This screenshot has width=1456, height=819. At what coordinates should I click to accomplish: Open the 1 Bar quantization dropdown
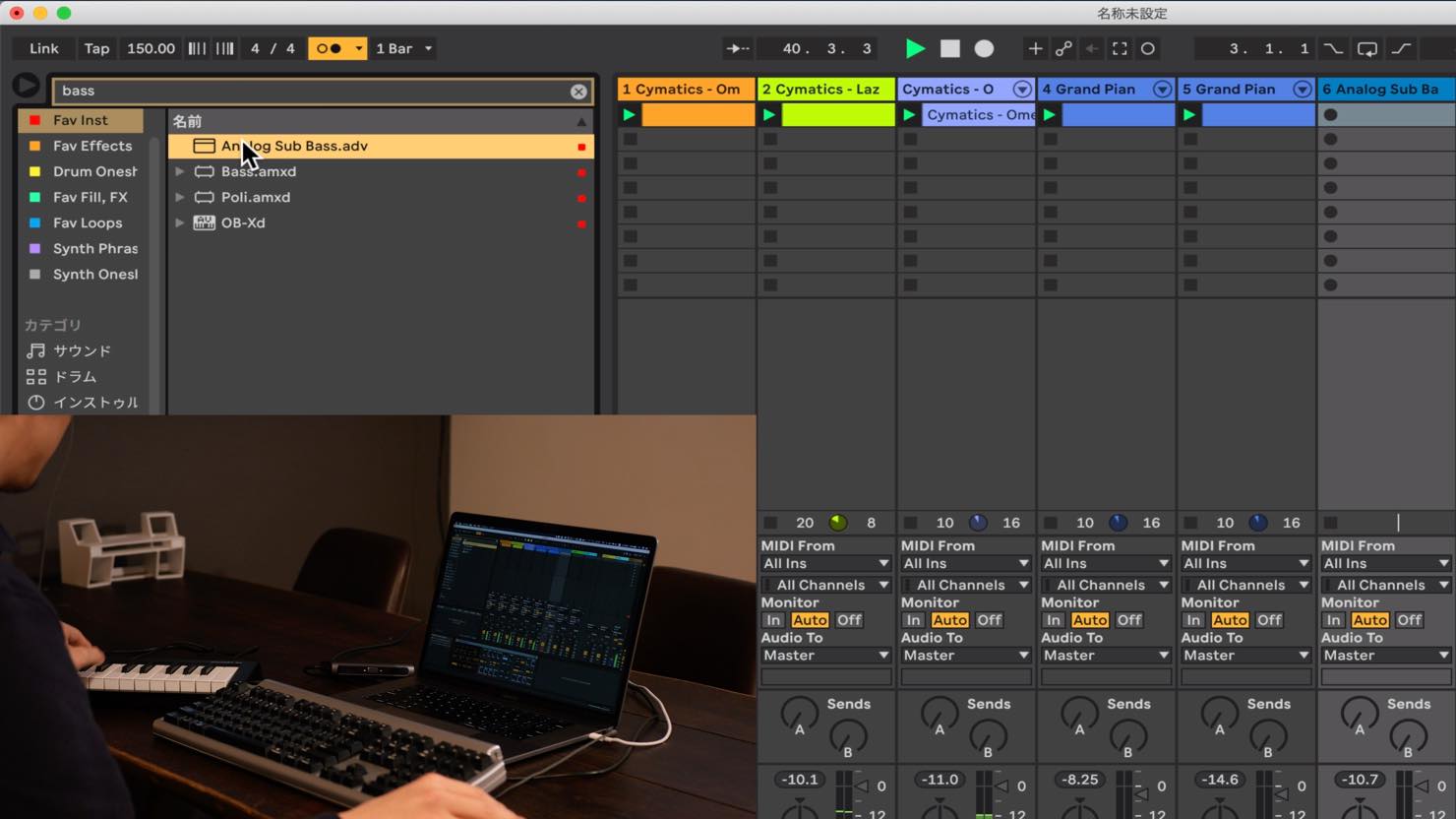click(404, 48)
